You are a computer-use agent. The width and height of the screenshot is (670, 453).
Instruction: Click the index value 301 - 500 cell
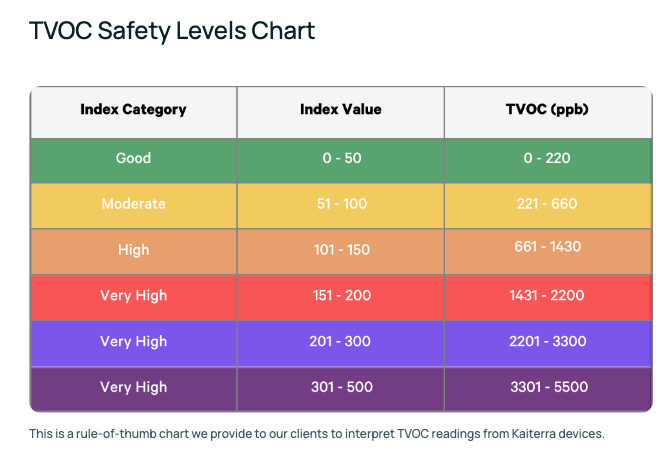coord(341,389)
